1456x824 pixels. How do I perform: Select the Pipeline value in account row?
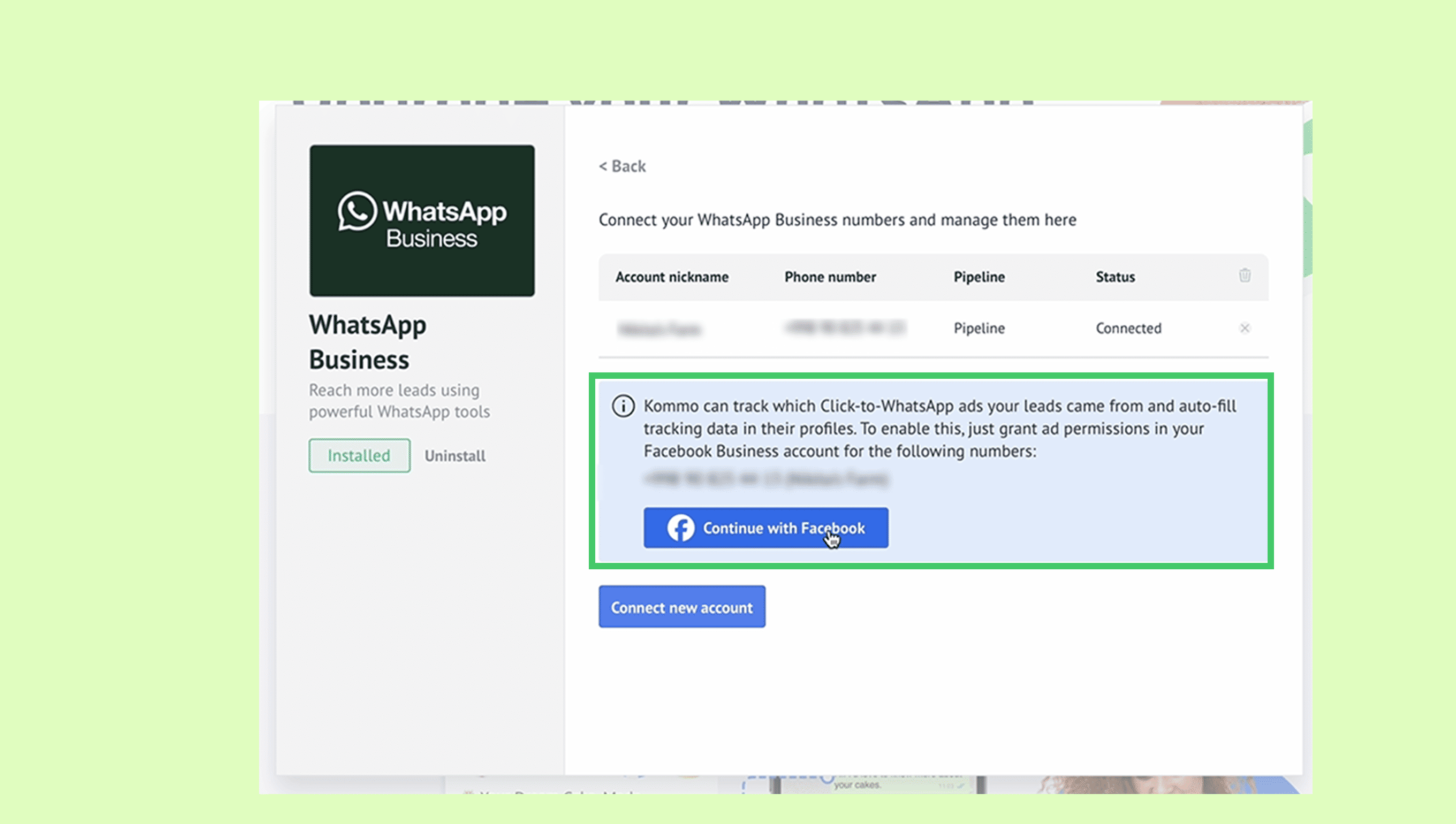[979, 328]
